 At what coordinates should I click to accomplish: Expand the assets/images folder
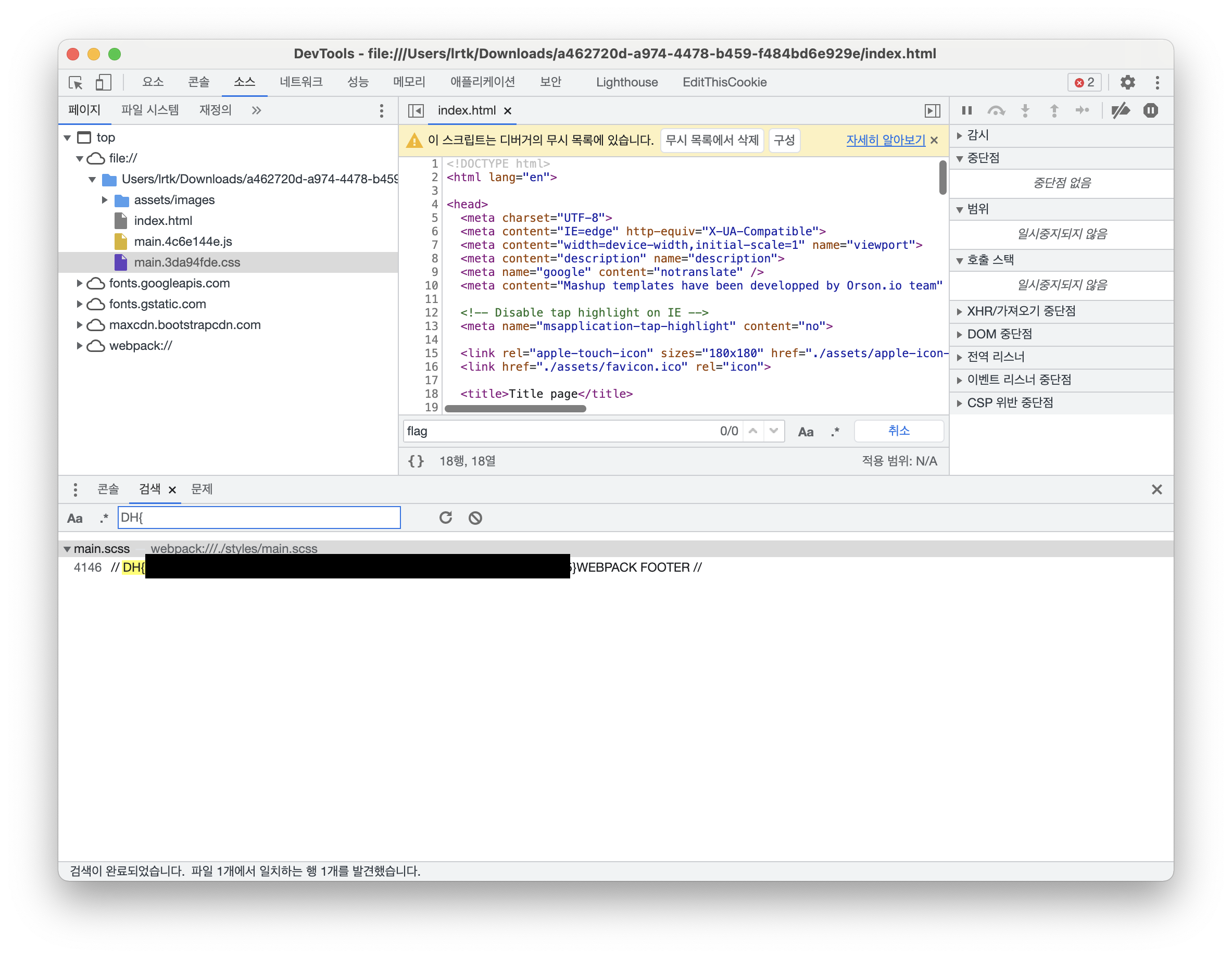pyautogui.click(x=105, y=200)
